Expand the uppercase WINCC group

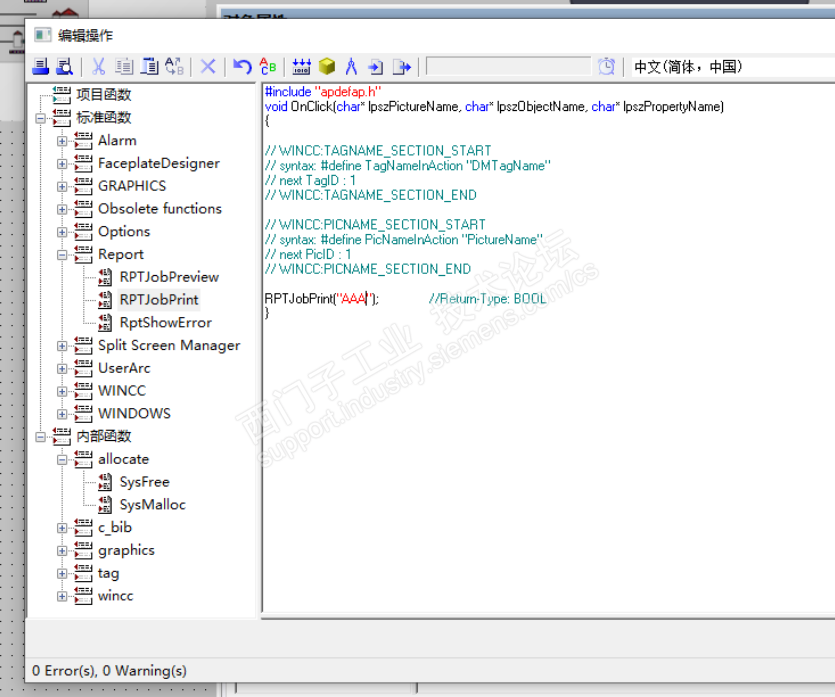(62, 391)
